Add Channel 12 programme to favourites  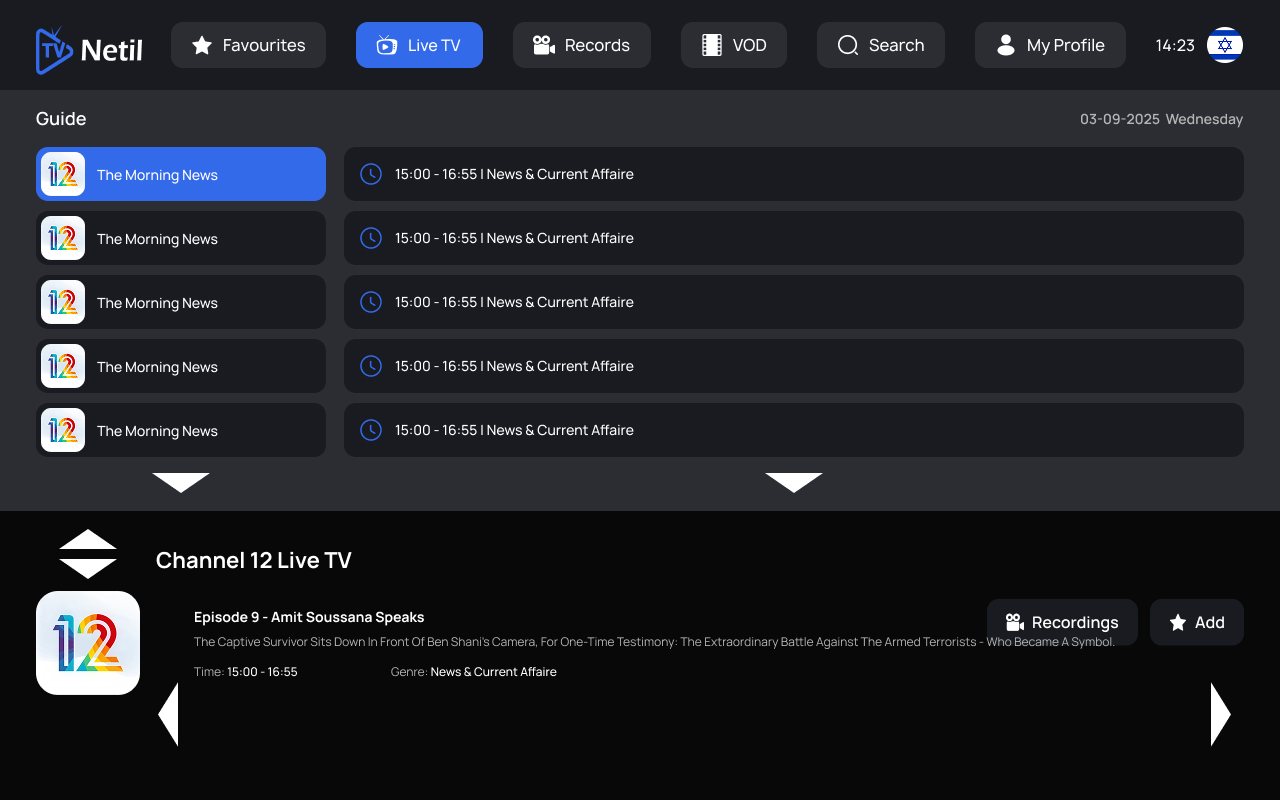pyautogui.click(x=1196, y=622)
